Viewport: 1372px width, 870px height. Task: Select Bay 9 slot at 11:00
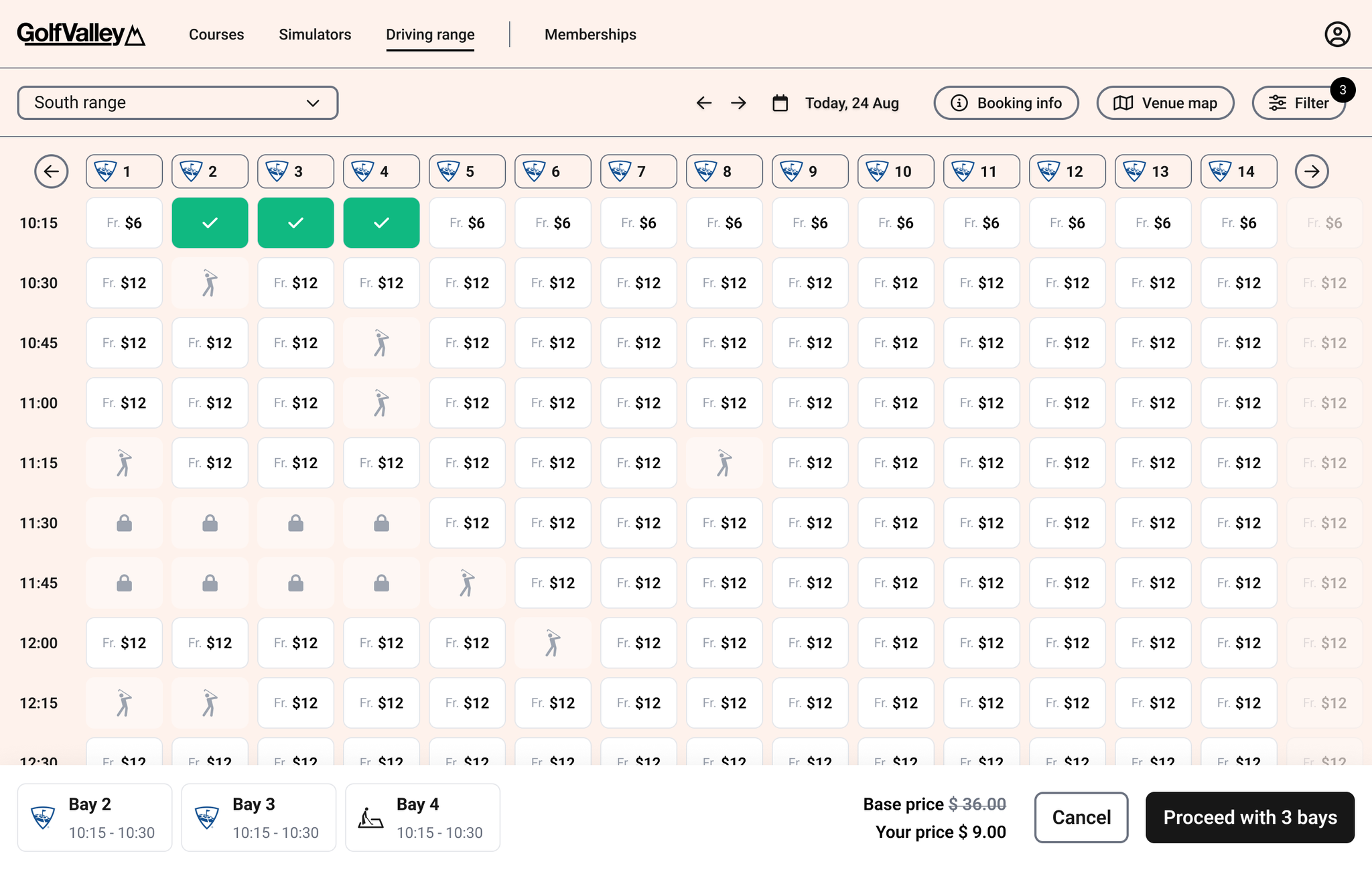(810, 403)
